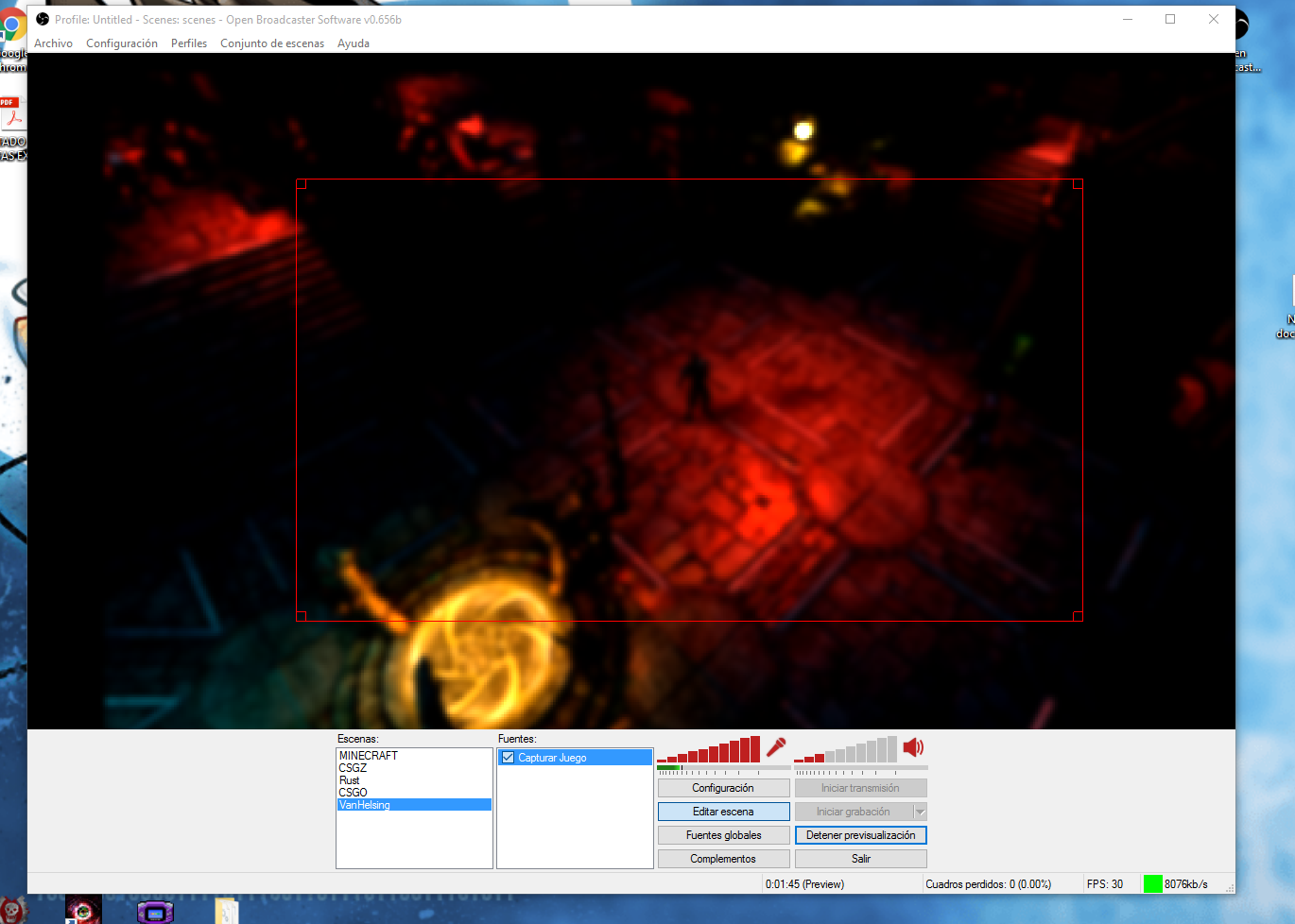Toggle the Capturar Juego source checkbox
Image resolution: width=1295 pixels, height=924 pixels.
click(508, 758)
